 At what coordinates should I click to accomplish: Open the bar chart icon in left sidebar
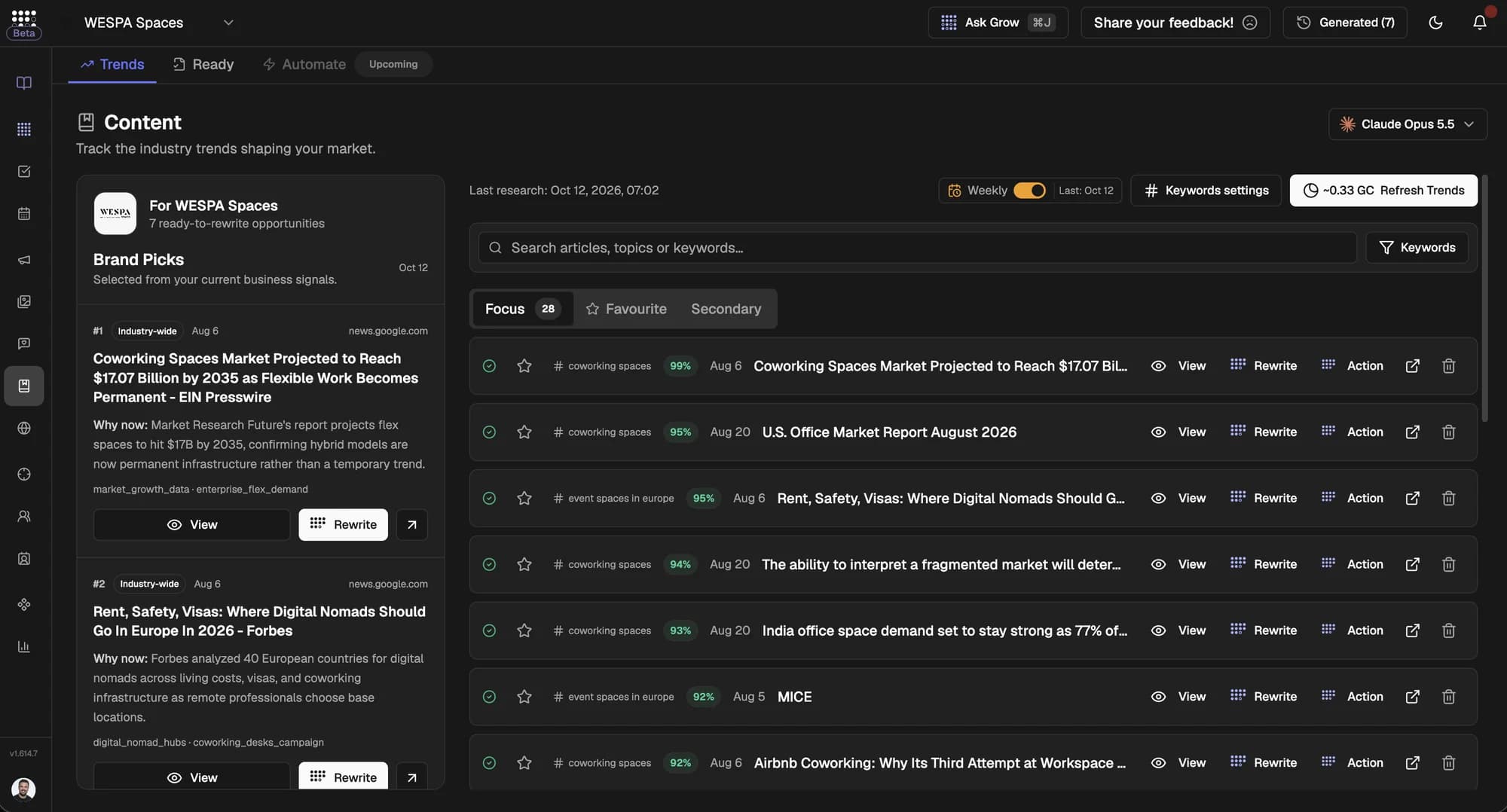coord(24,646)
